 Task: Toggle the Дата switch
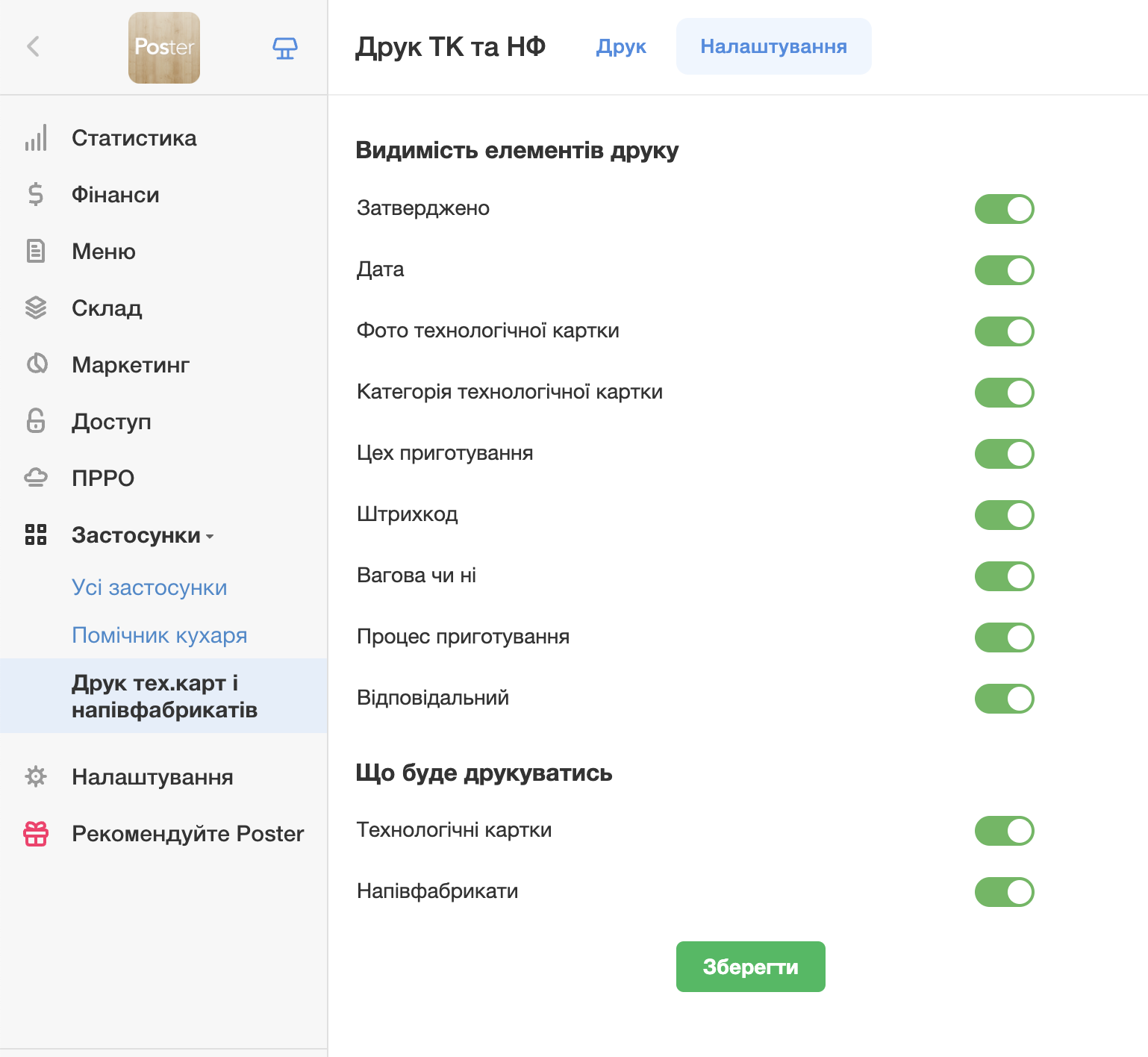(x=1004, y=270)
